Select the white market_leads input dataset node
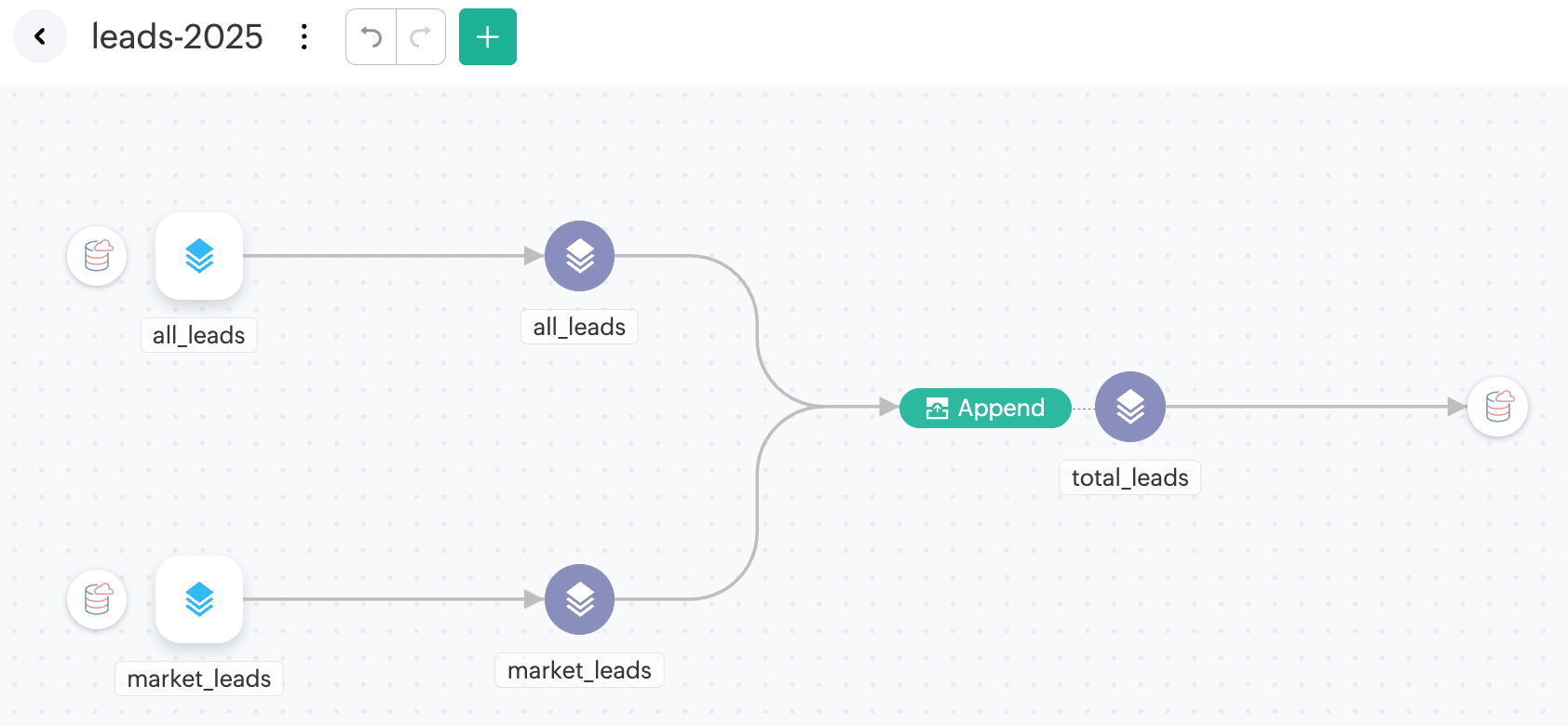Image resolution: width=1568 pixels, height=726 pixels. click(199, 599)
